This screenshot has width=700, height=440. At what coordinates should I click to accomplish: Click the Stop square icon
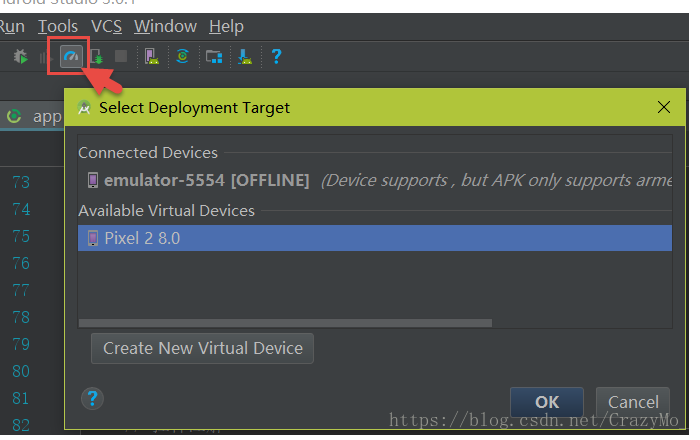coord(121,57)
